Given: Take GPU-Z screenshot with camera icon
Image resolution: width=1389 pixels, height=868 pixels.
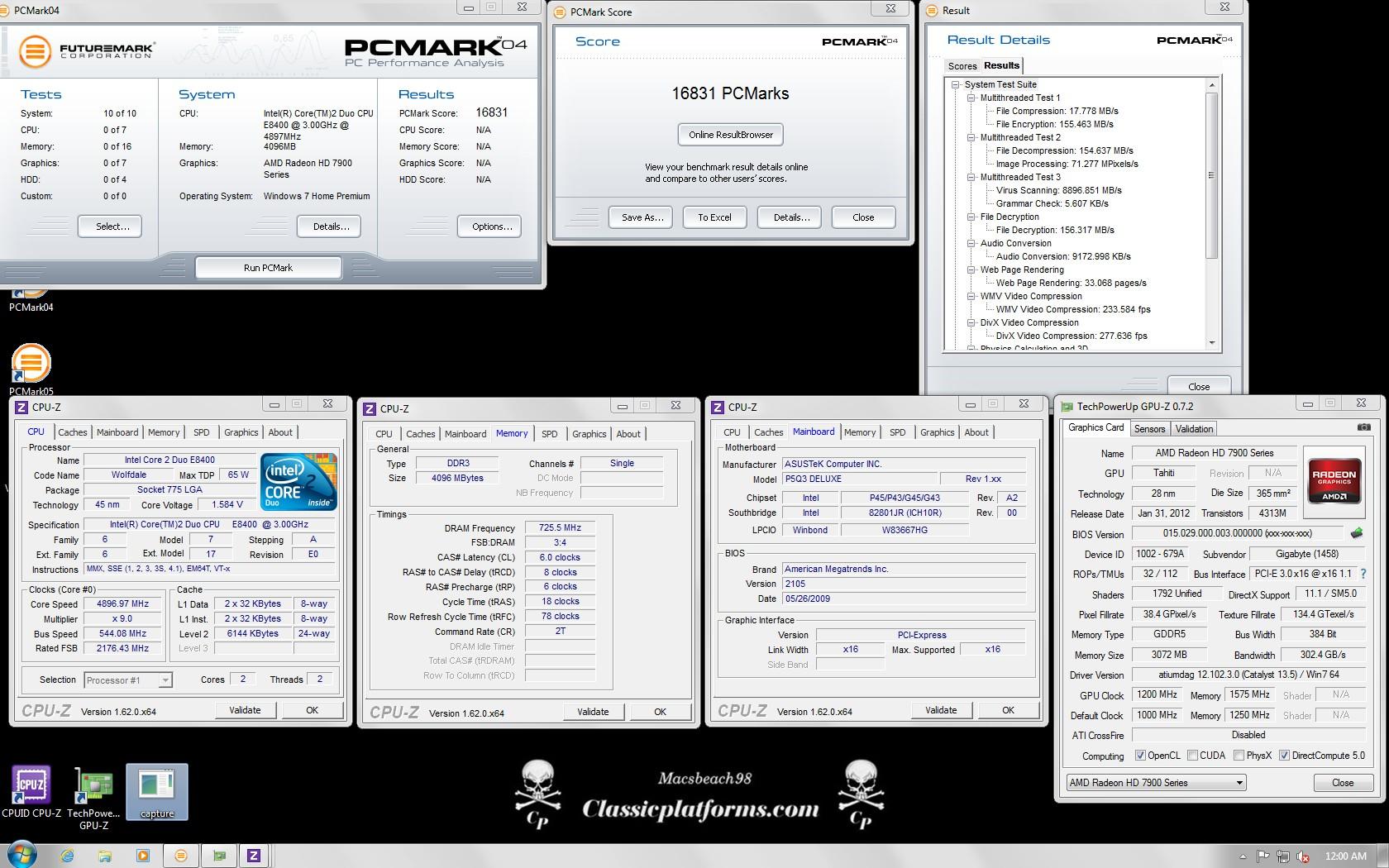Looking at the screenshot, I should [x=1364, y=427].
